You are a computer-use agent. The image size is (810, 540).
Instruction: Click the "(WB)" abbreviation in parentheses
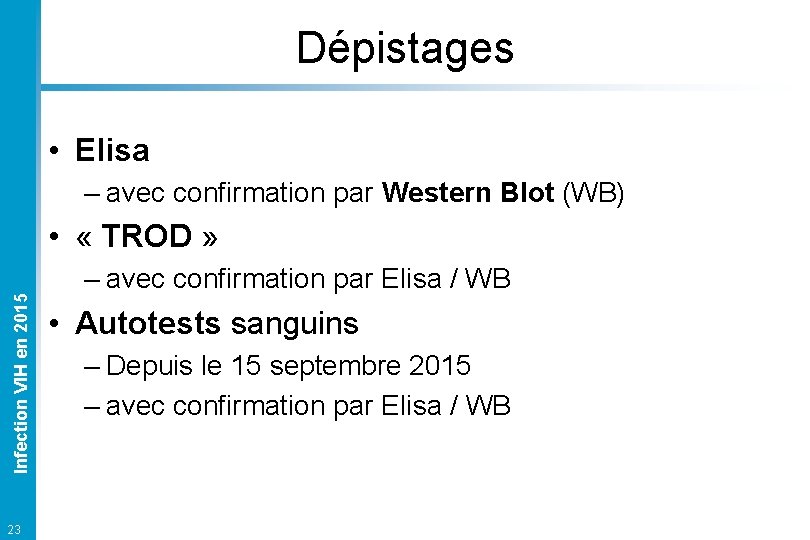coord(593,192)
